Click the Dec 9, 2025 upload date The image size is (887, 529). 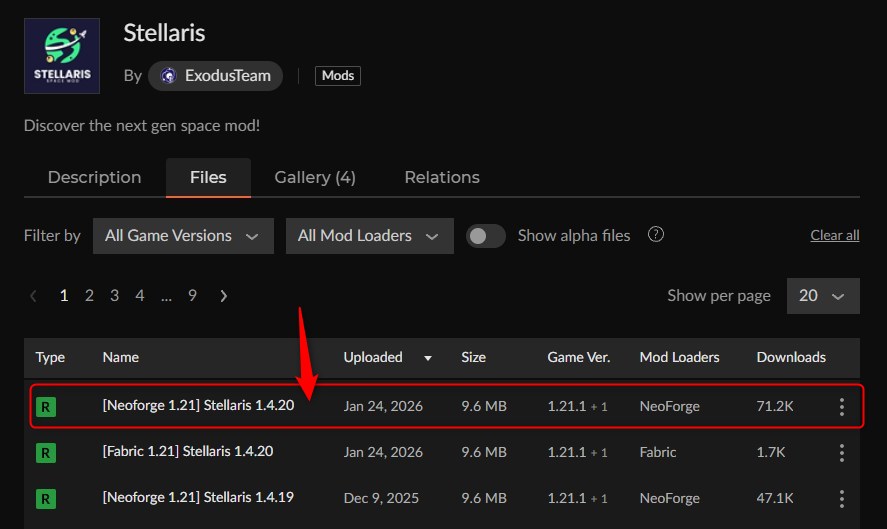point(381,498)
